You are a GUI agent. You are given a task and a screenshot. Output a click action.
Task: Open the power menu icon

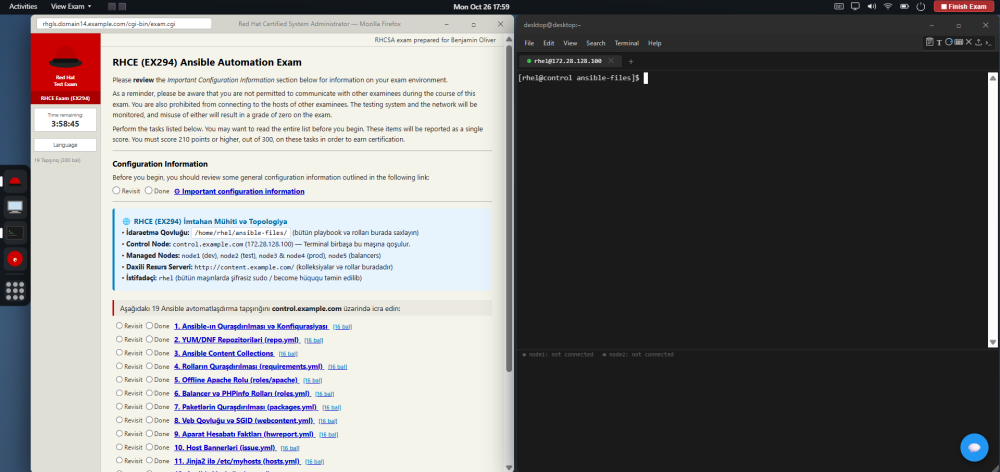tap(920, 6)
